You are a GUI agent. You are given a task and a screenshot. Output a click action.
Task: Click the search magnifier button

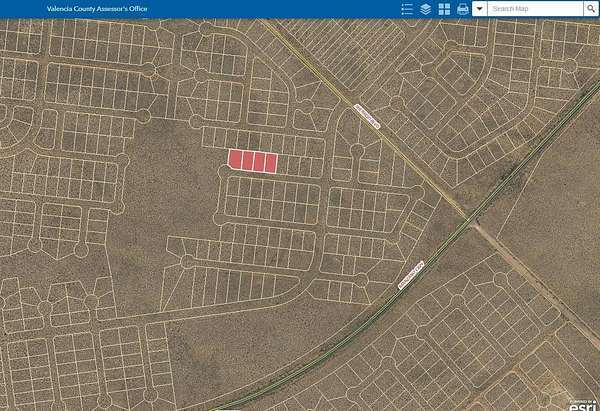click(x=590, y=9)
